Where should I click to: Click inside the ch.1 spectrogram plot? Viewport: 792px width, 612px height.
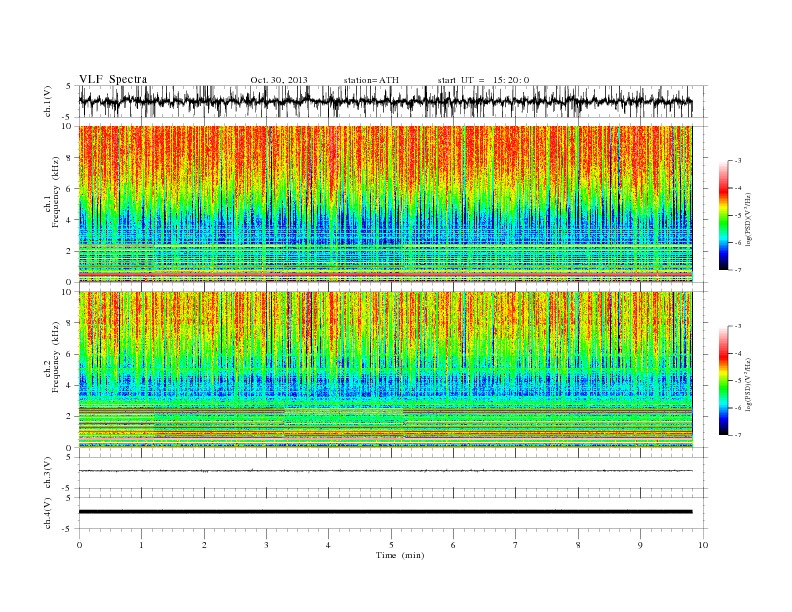pyautogui.click(x=385, y=204)
